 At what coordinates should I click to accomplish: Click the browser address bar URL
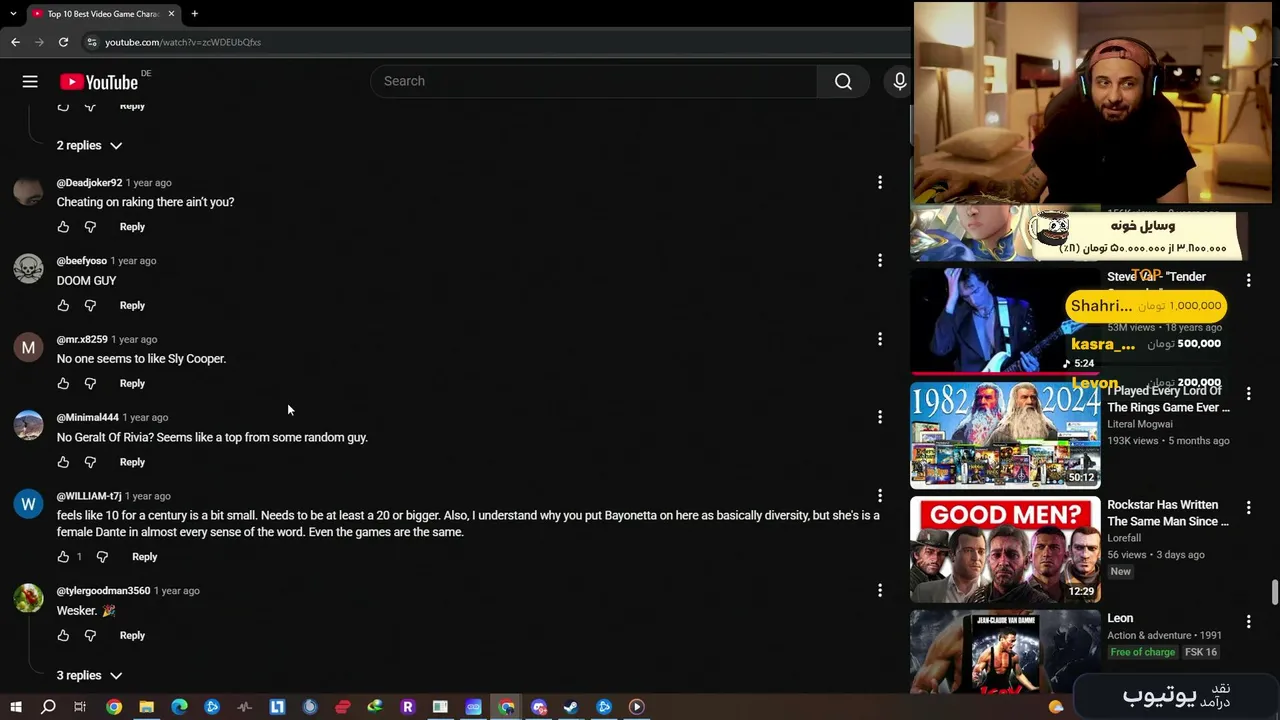[183, 42]
